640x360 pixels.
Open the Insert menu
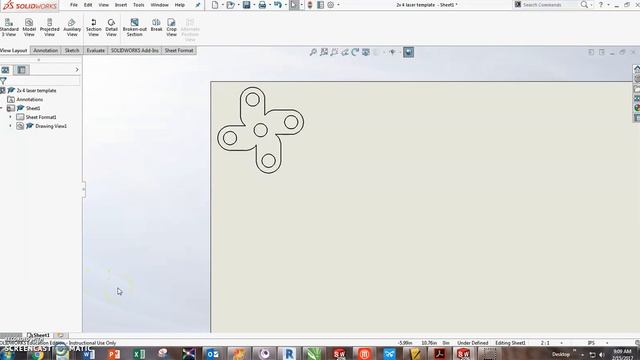pyautogui.click(x=120, y=5)
